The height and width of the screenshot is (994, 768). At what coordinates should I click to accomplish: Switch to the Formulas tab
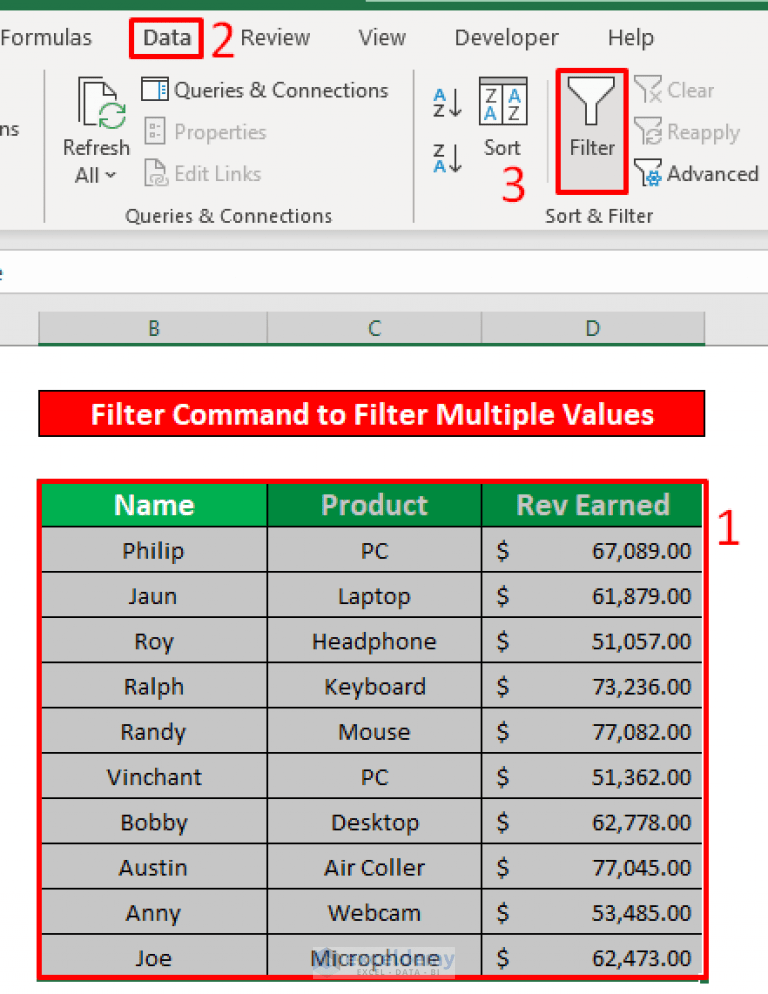point(46,38)
